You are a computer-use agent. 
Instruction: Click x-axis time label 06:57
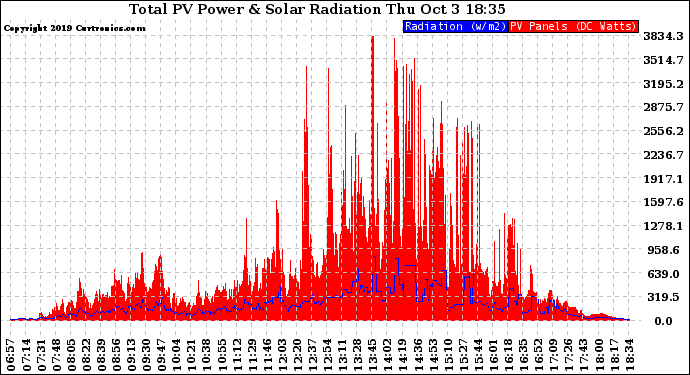click(x=11, y=354)
